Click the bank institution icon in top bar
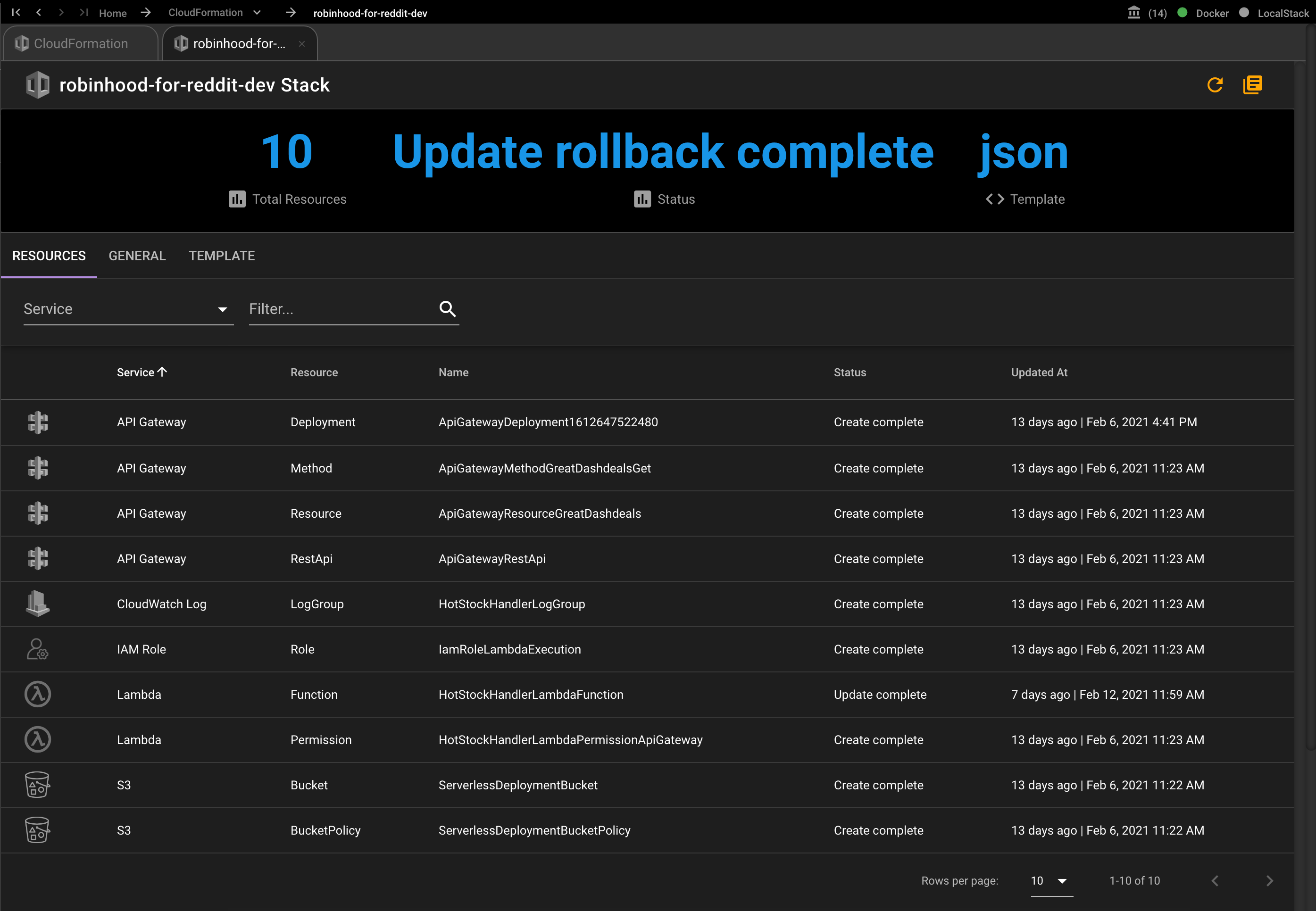1316x911 pixels. click(x=1134, y=12)
